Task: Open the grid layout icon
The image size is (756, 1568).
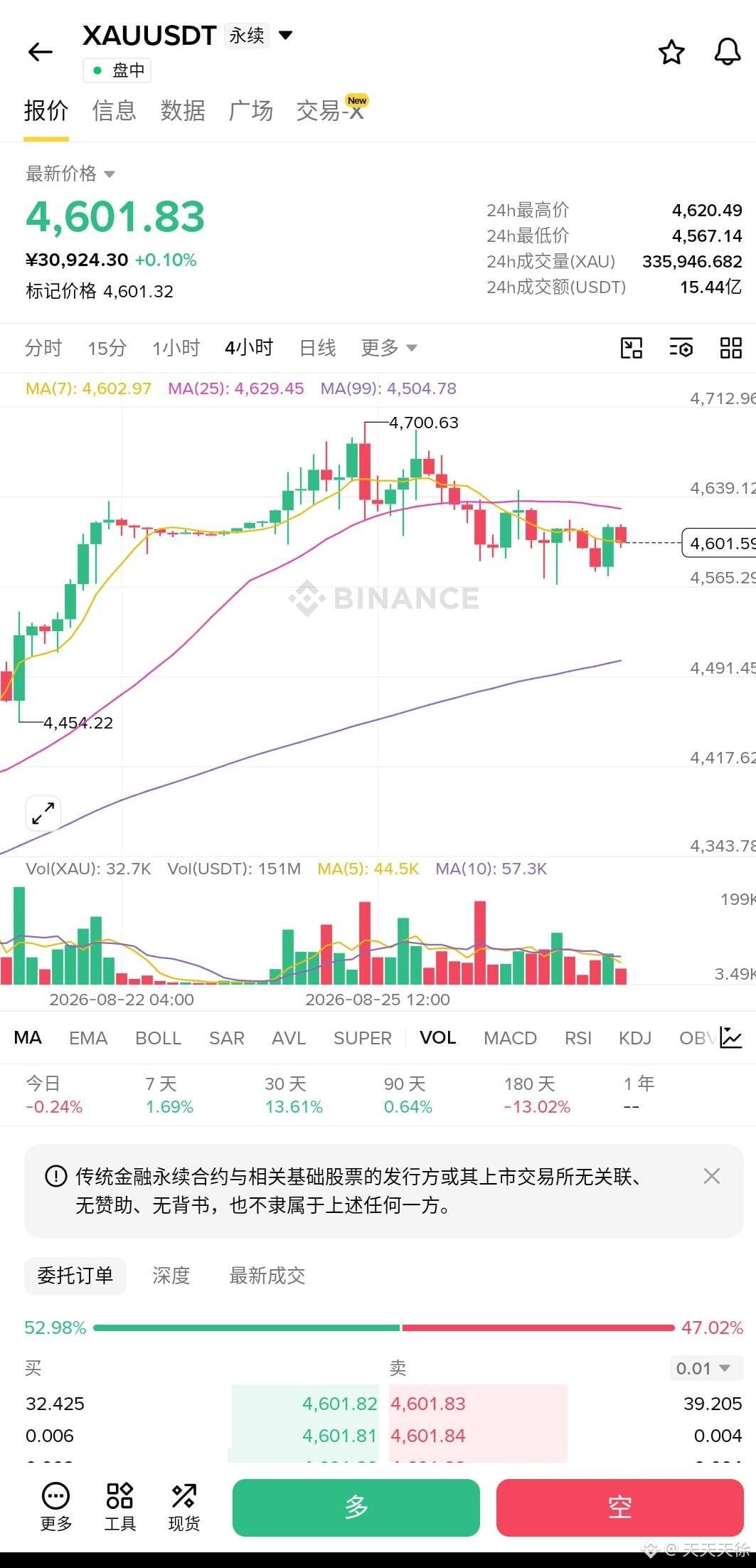Action: click(x=730, y=348)
